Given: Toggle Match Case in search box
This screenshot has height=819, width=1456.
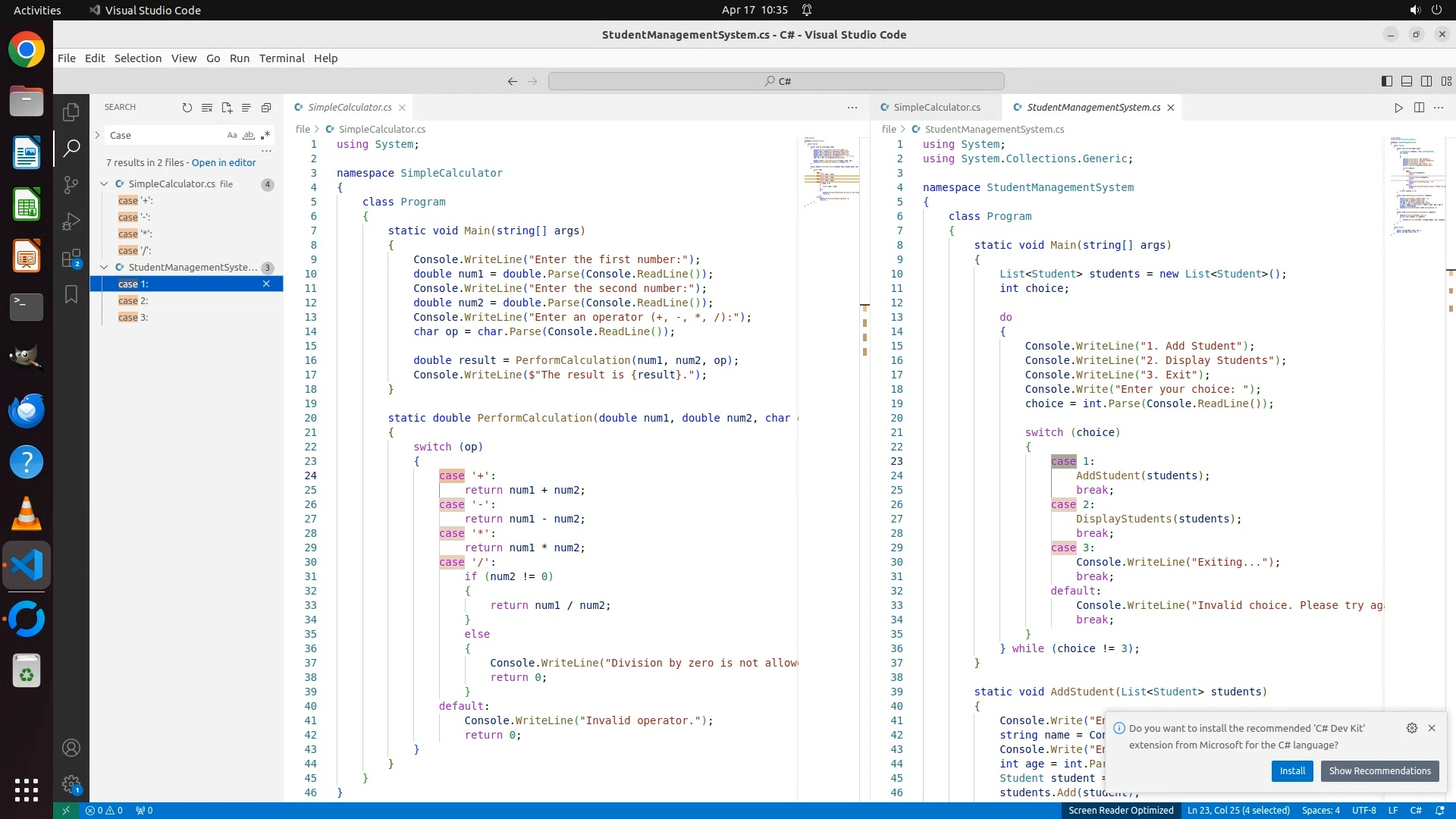Looking at the screenshot, I should pyautogui.click(x=232, y=135).
